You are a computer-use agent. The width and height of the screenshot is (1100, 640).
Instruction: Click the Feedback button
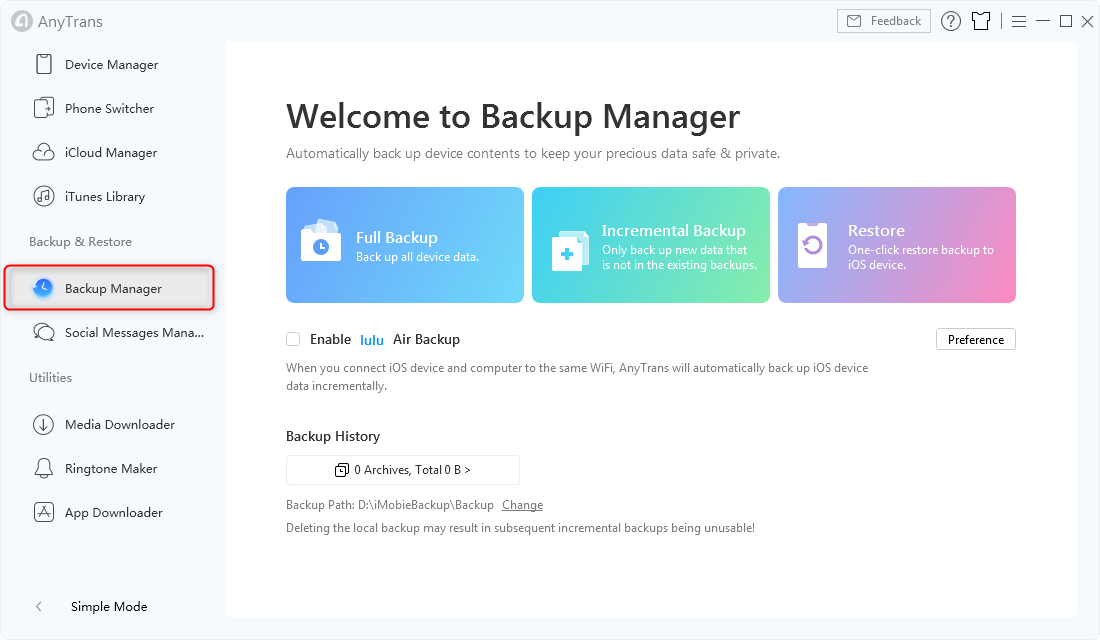[x=884, y=21]
